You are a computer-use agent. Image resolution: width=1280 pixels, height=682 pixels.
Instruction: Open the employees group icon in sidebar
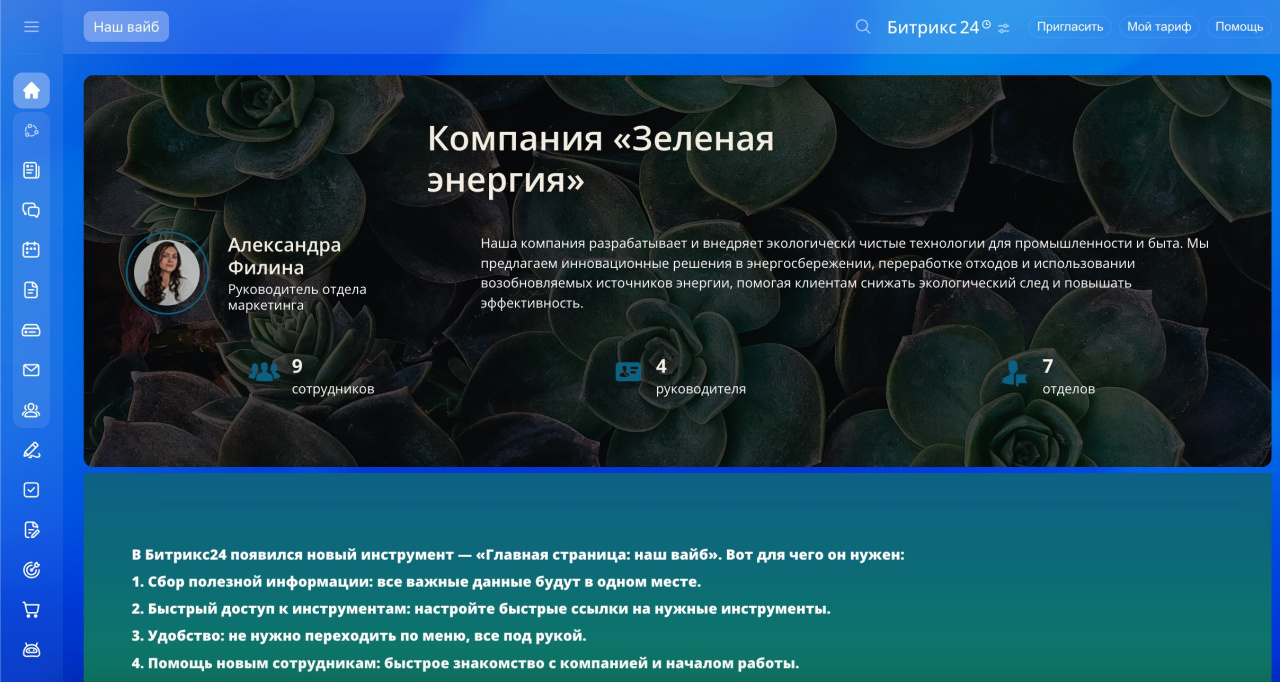pyautogui.click(x=31, y=410)
